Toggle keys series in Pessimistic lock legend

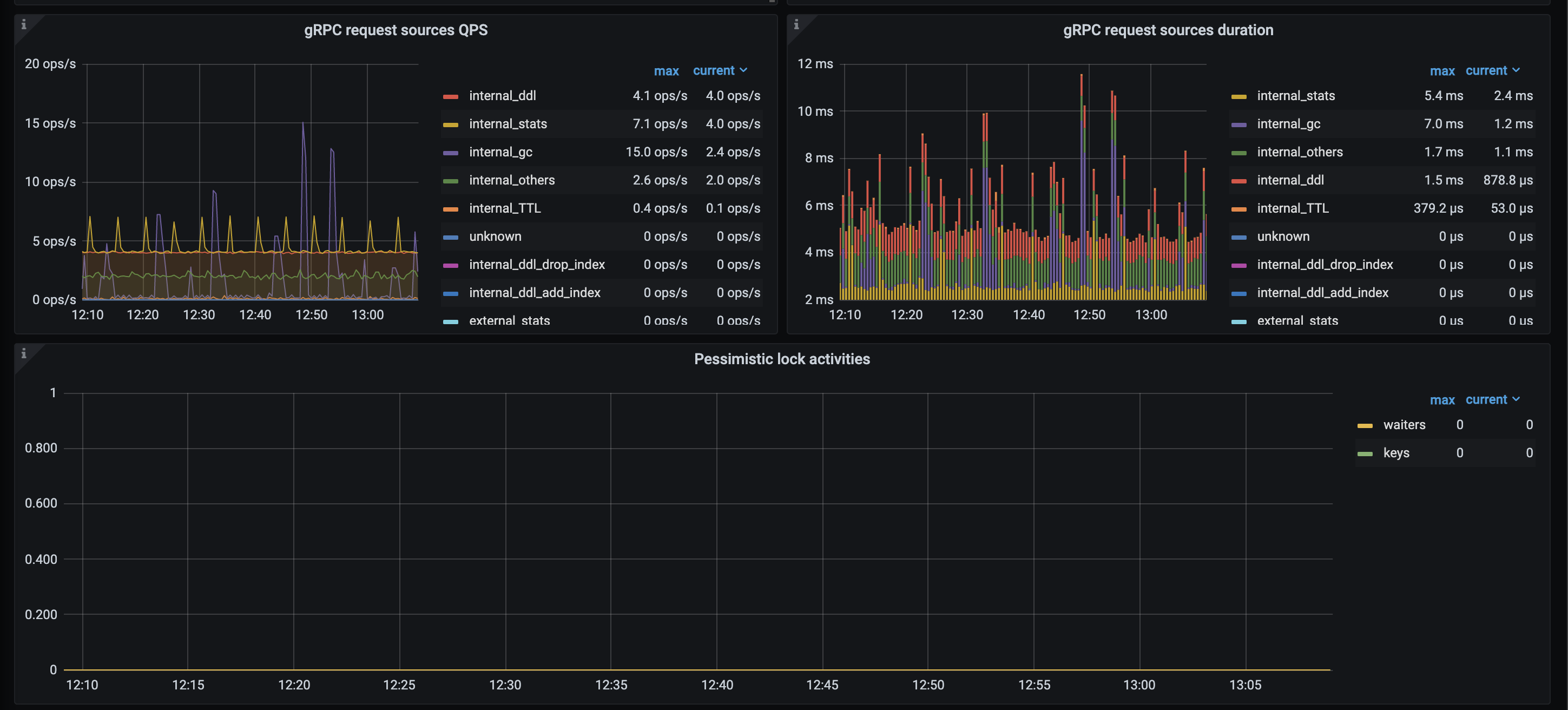(x=1397, y=452)
